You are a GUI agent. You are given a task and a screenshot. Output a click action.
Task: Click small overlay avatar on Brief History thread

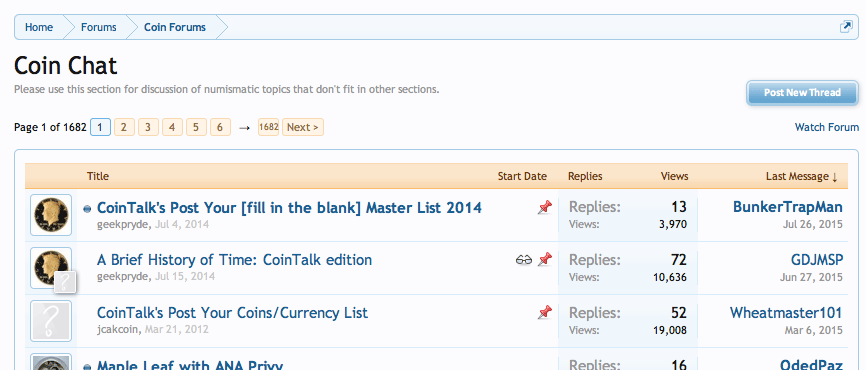coord(65,282)
